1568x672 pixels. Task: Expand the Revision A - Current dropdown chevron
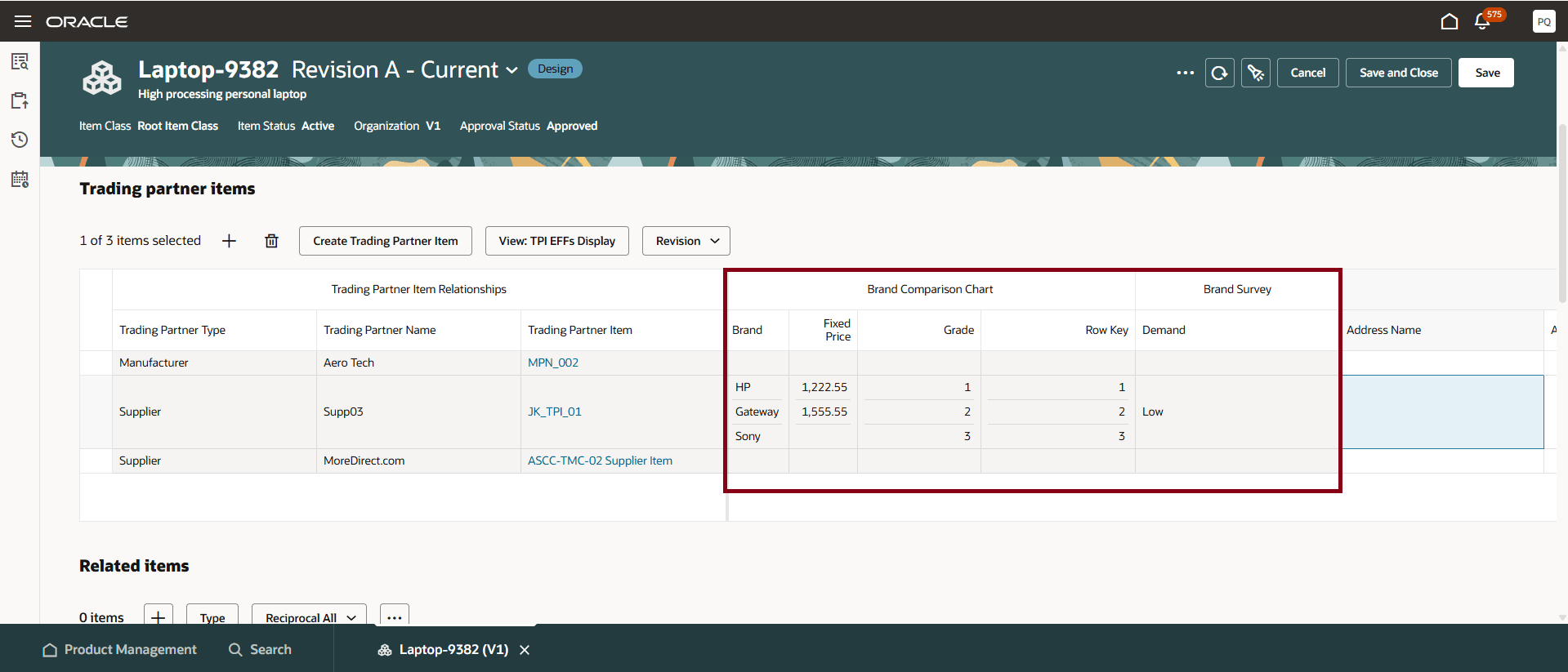pos(512,70)
